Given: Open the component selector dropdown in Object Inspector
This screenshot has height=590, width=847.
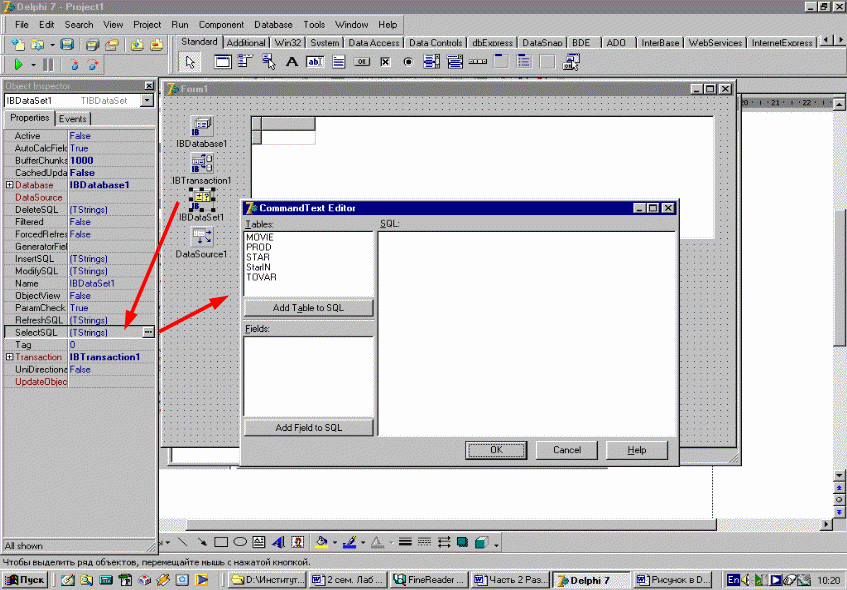Looking at the screenshot, I should click(x=147, y=100).
